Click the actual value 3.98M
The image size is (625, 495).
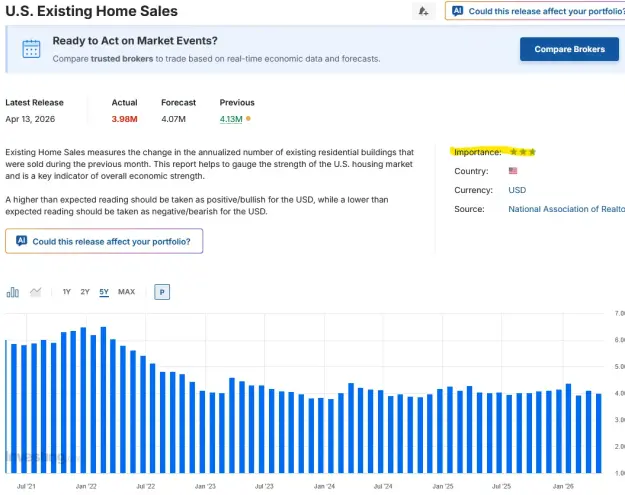pos(124,119)
